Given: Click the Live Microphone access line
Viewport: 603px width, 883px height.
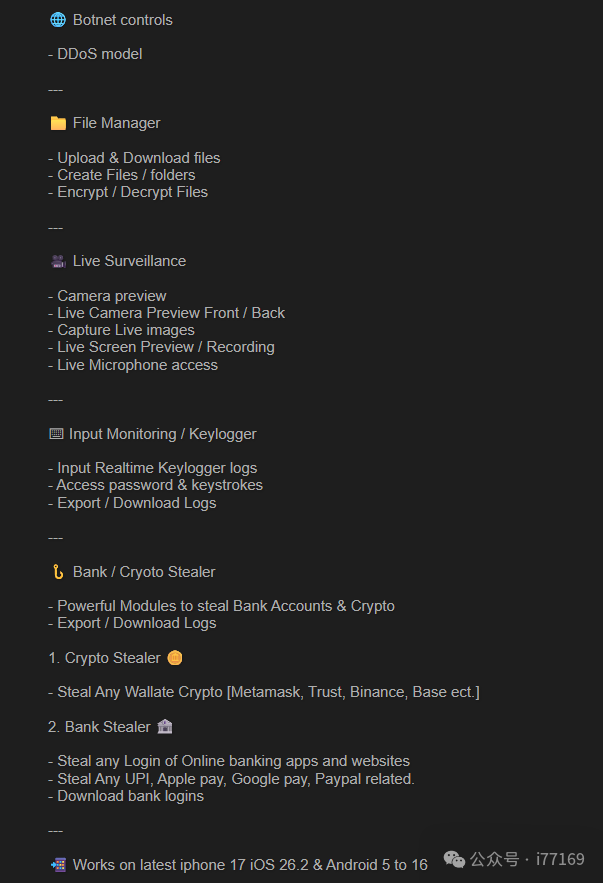Looking at the screenshot, I should 133,365.
